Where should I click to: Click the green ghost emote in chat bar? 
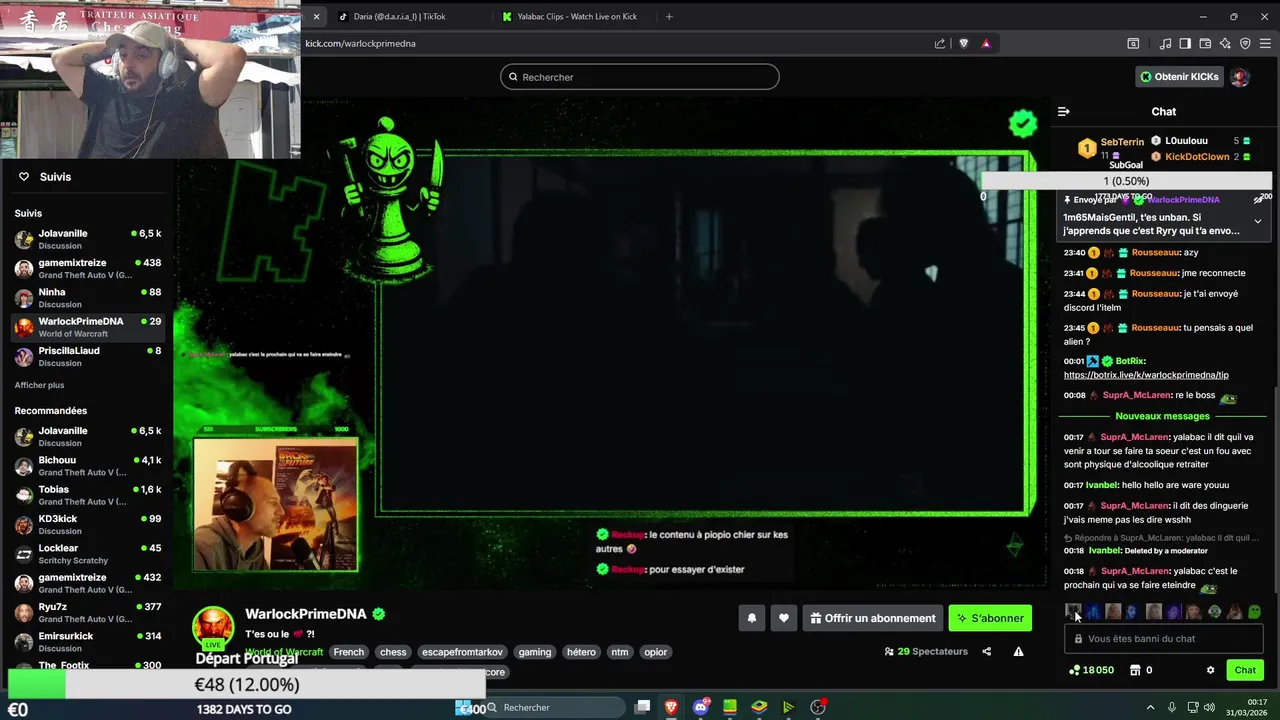click(1255, 612)
